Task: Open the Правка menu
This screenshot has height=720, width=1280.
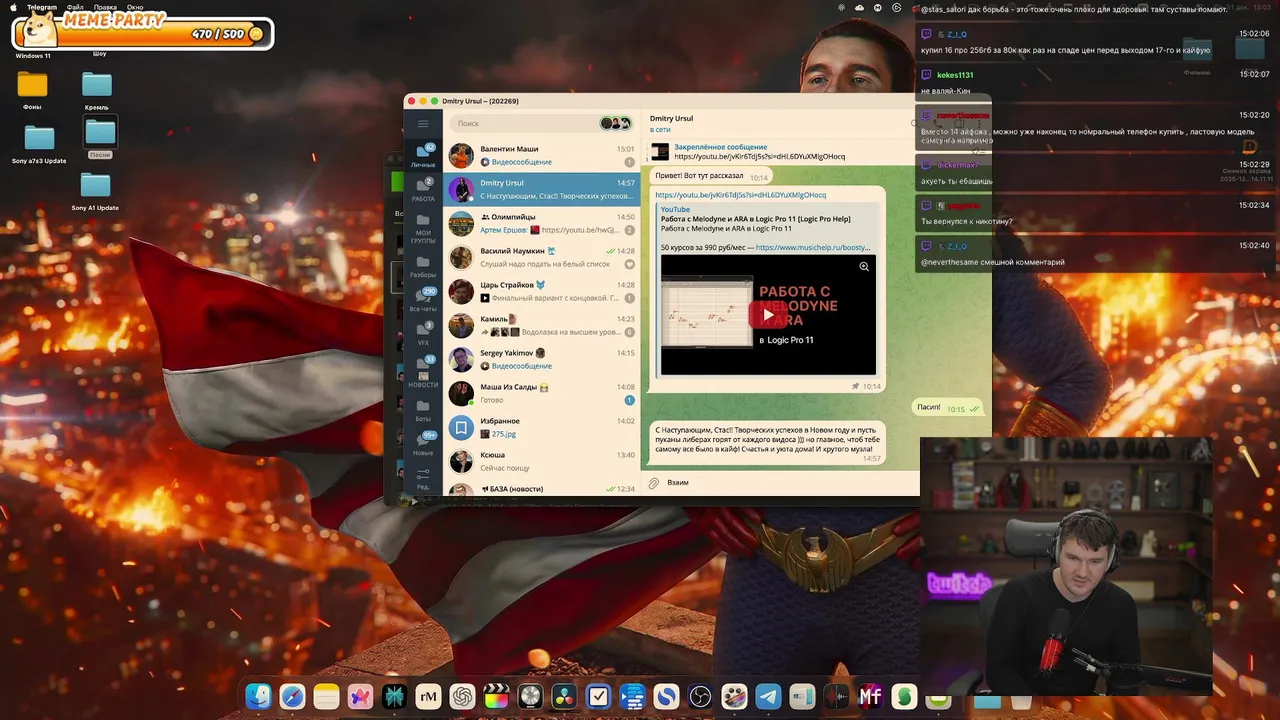Action: 105,7
